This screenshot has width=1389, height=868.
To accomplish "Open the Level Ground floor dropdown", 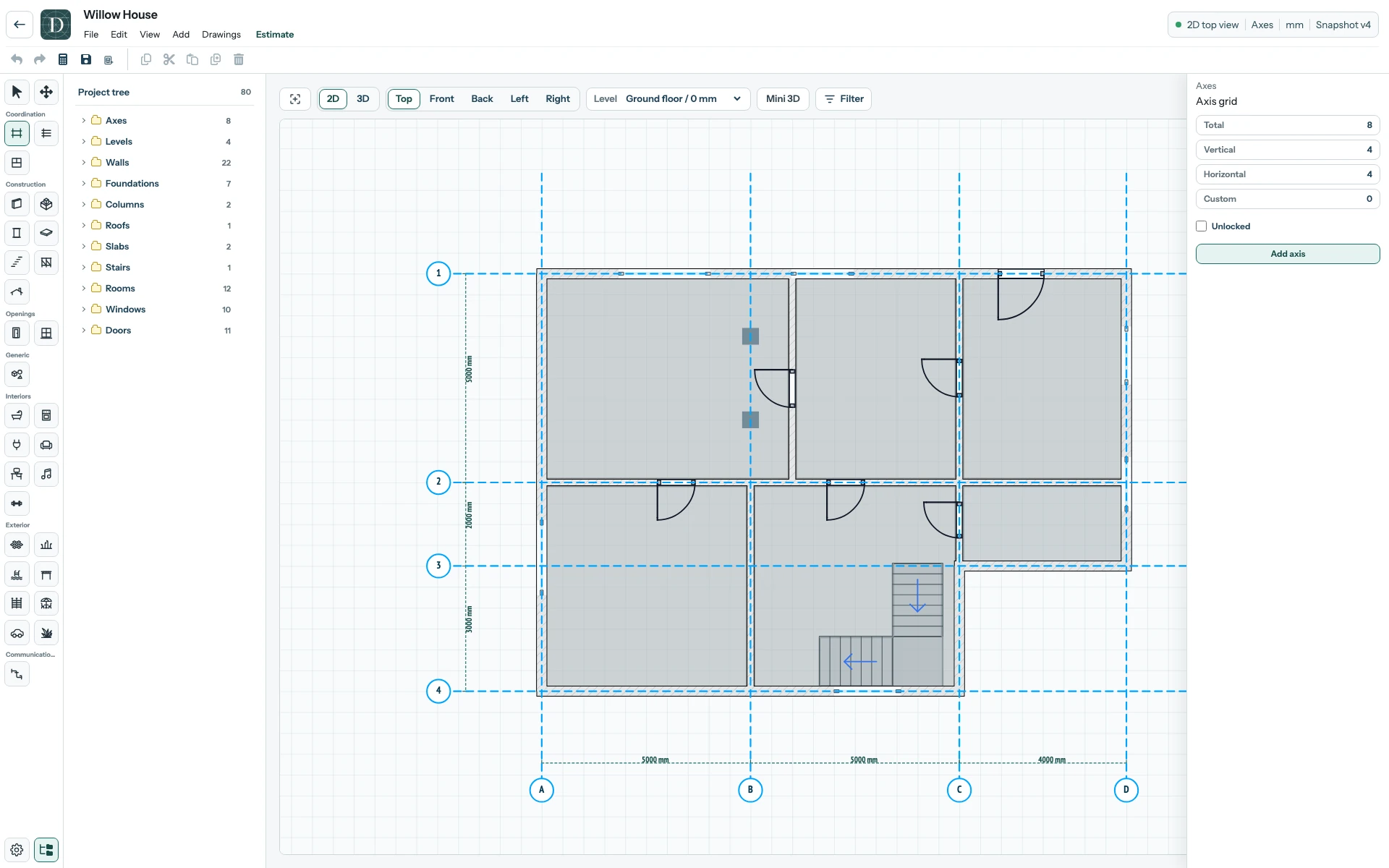I will (x=668, y=99).
